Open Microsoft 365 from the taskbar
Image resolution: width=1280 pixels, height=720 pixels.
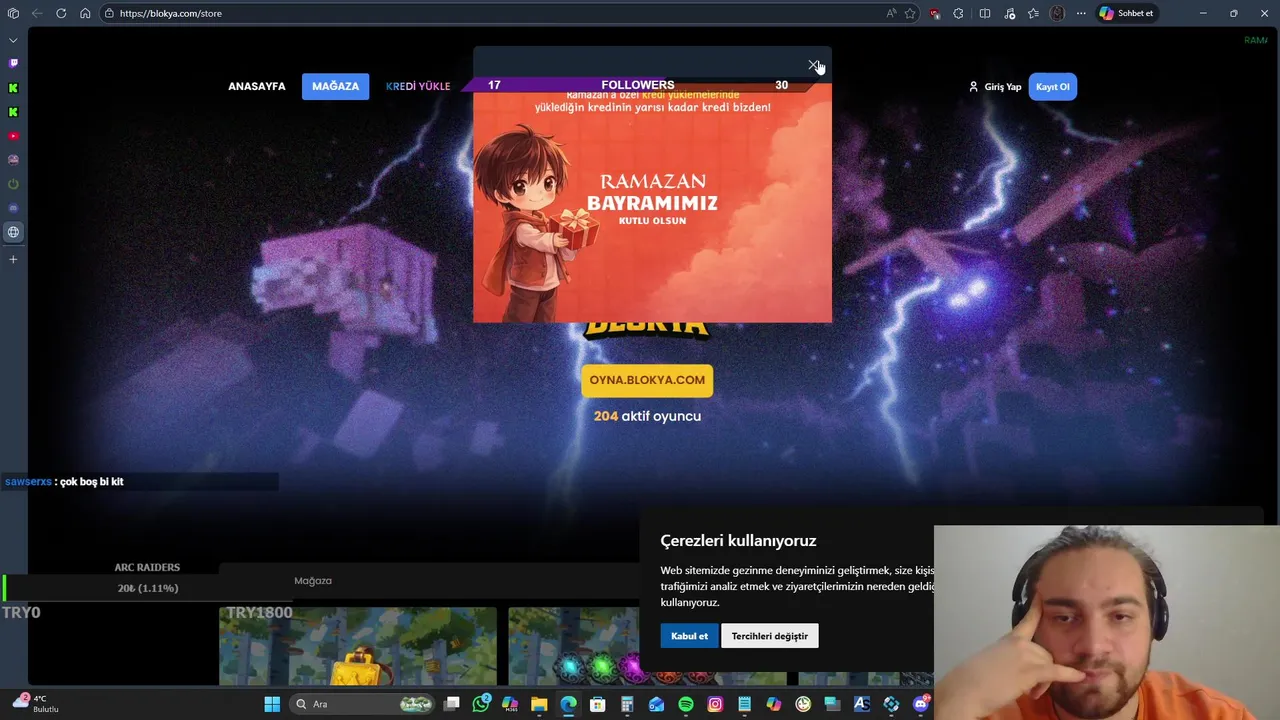(x=510, y=704)
